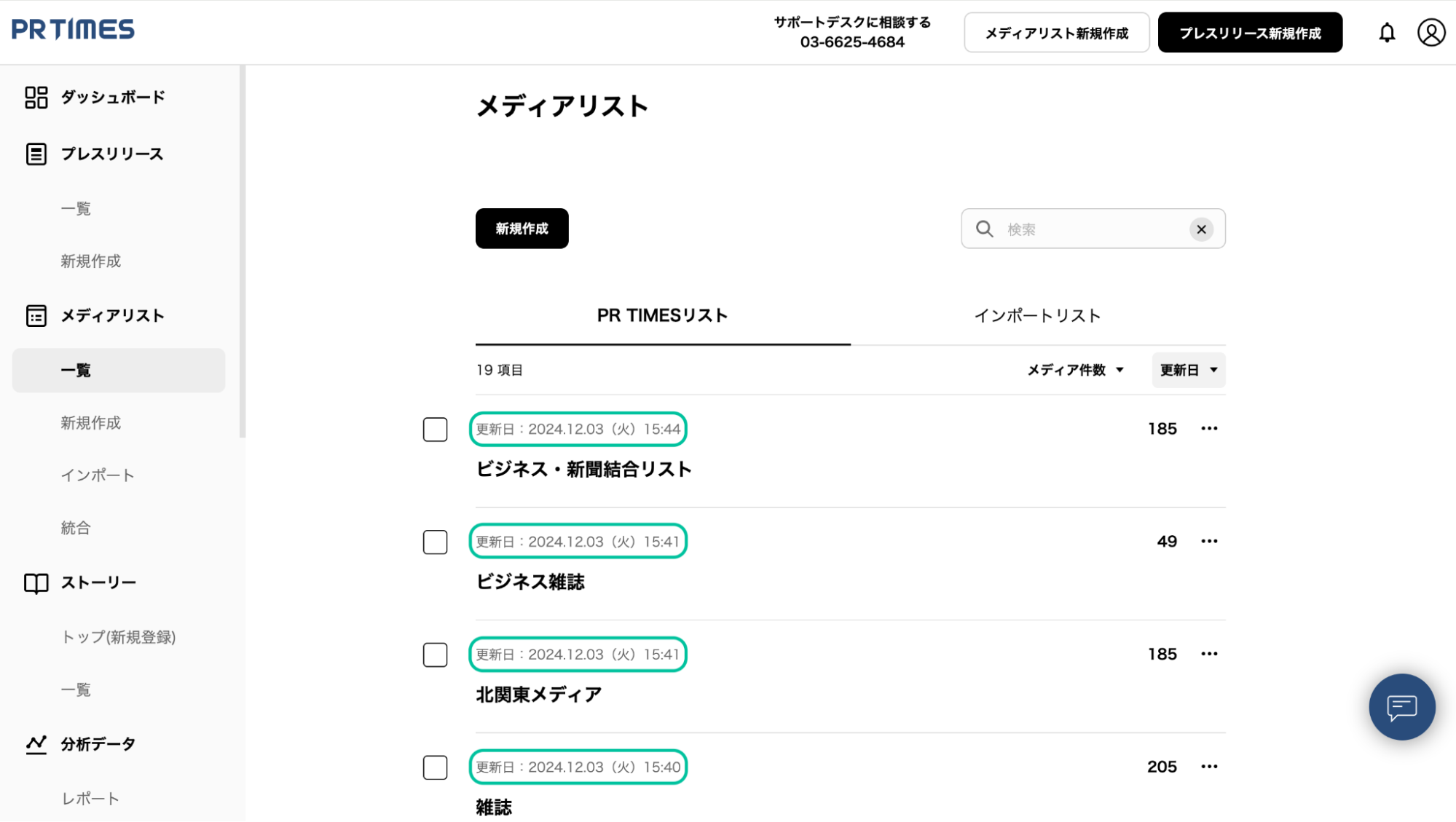Click the ストーリー book icon in sidebar

tap(36, 583)
